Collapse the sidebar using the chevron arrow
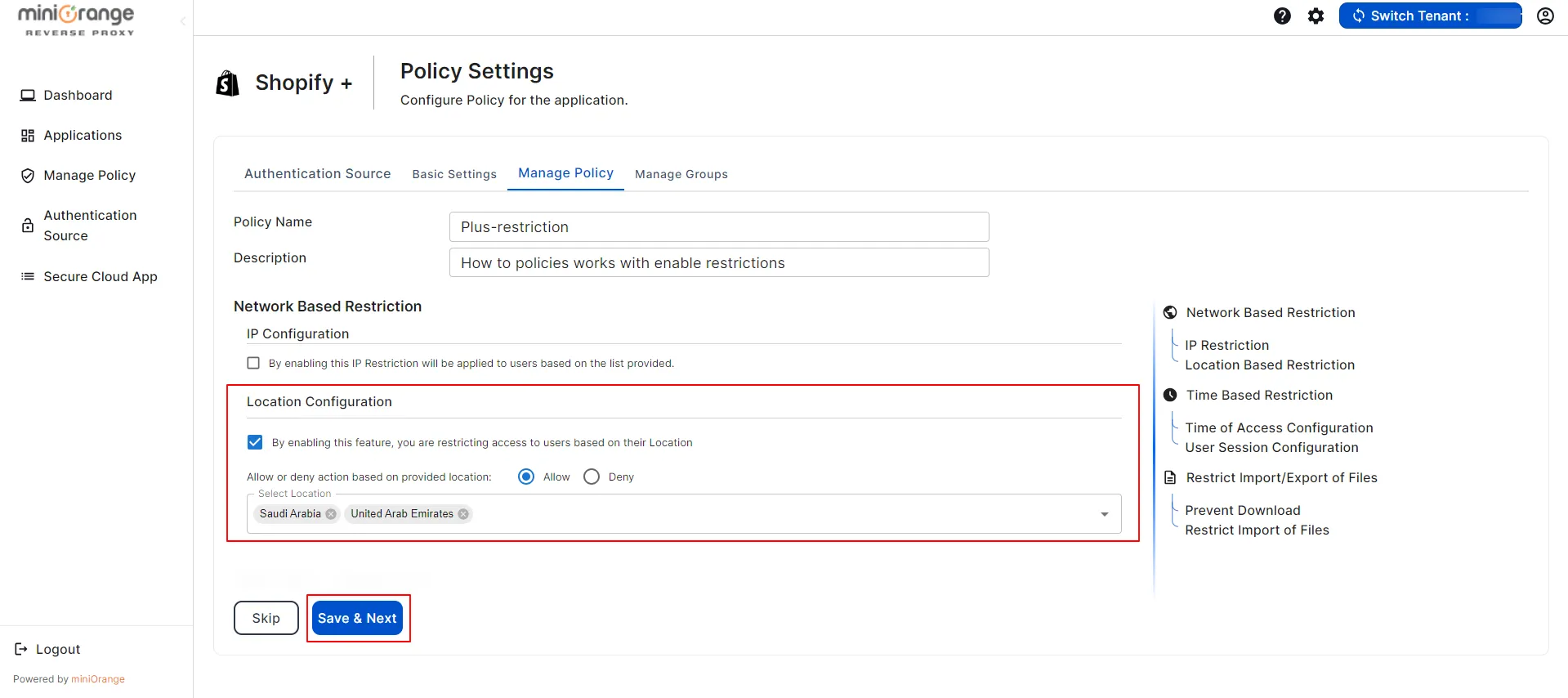The width and height of the screenshot is (1568, 698). (x=182, y=21)
